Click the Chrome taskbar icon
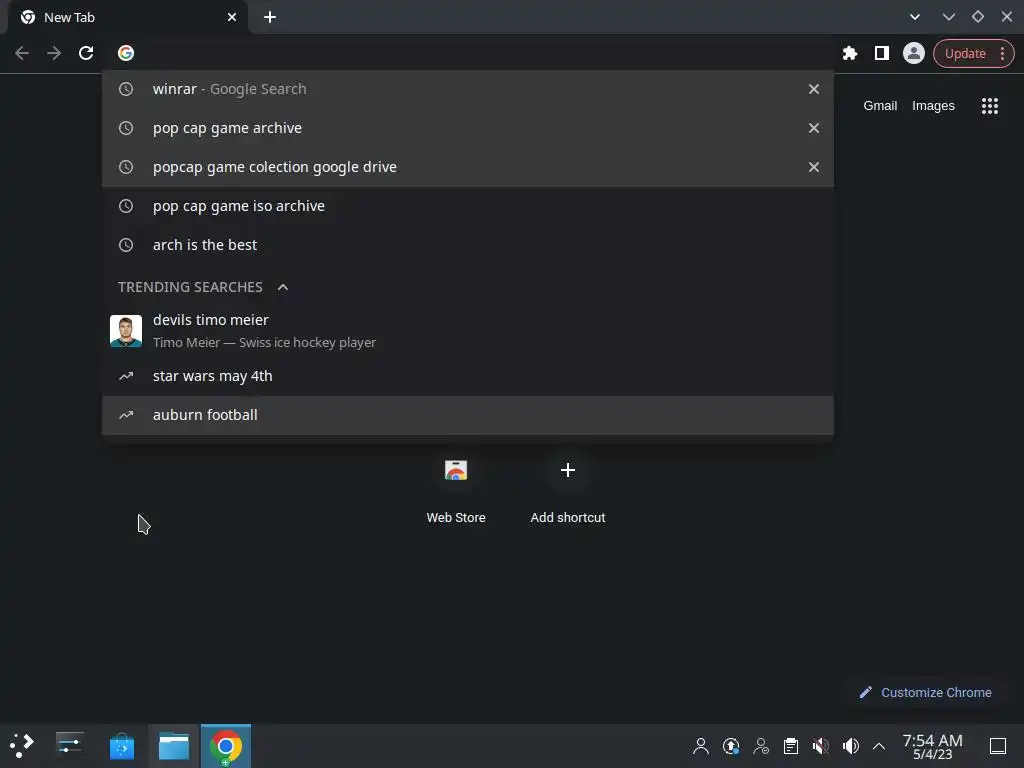This screenshot has width=1024, height=768. (226, 746)
